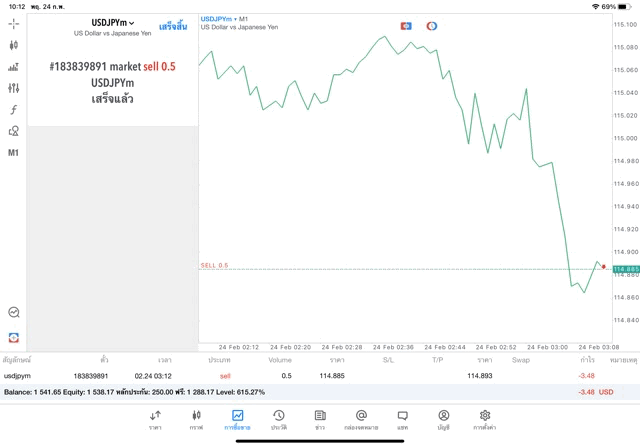The width and height of the screenshot is (640, 447).
Task: Tap the เสร็จแล้ว confirmation text
Action: [113, 99]
